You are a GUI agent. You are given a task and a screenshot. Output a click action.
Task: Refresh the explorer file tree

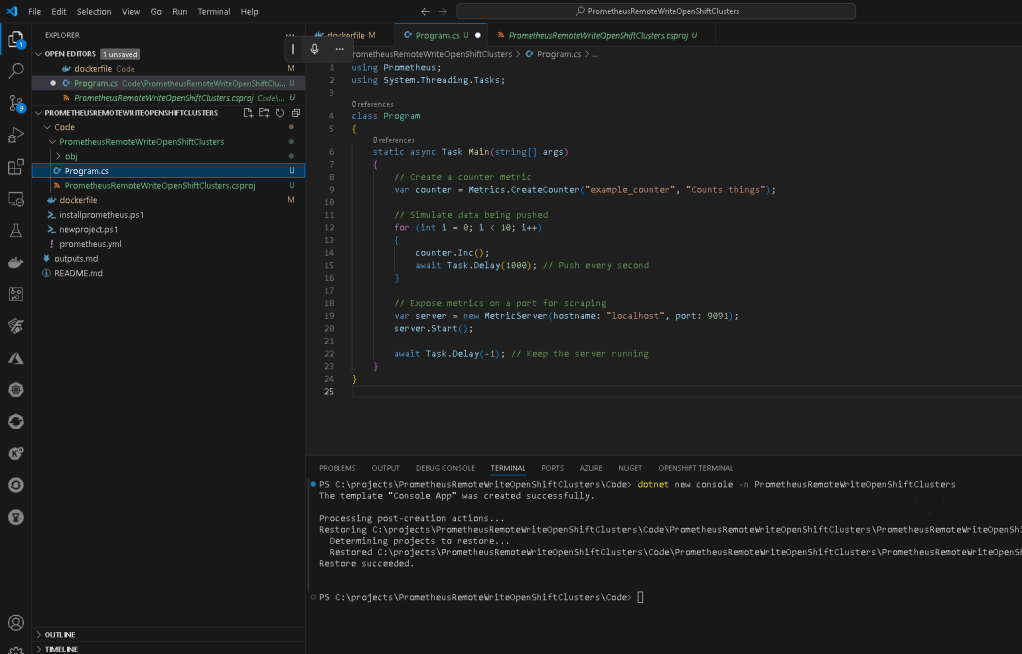click(x=280, y=113)
